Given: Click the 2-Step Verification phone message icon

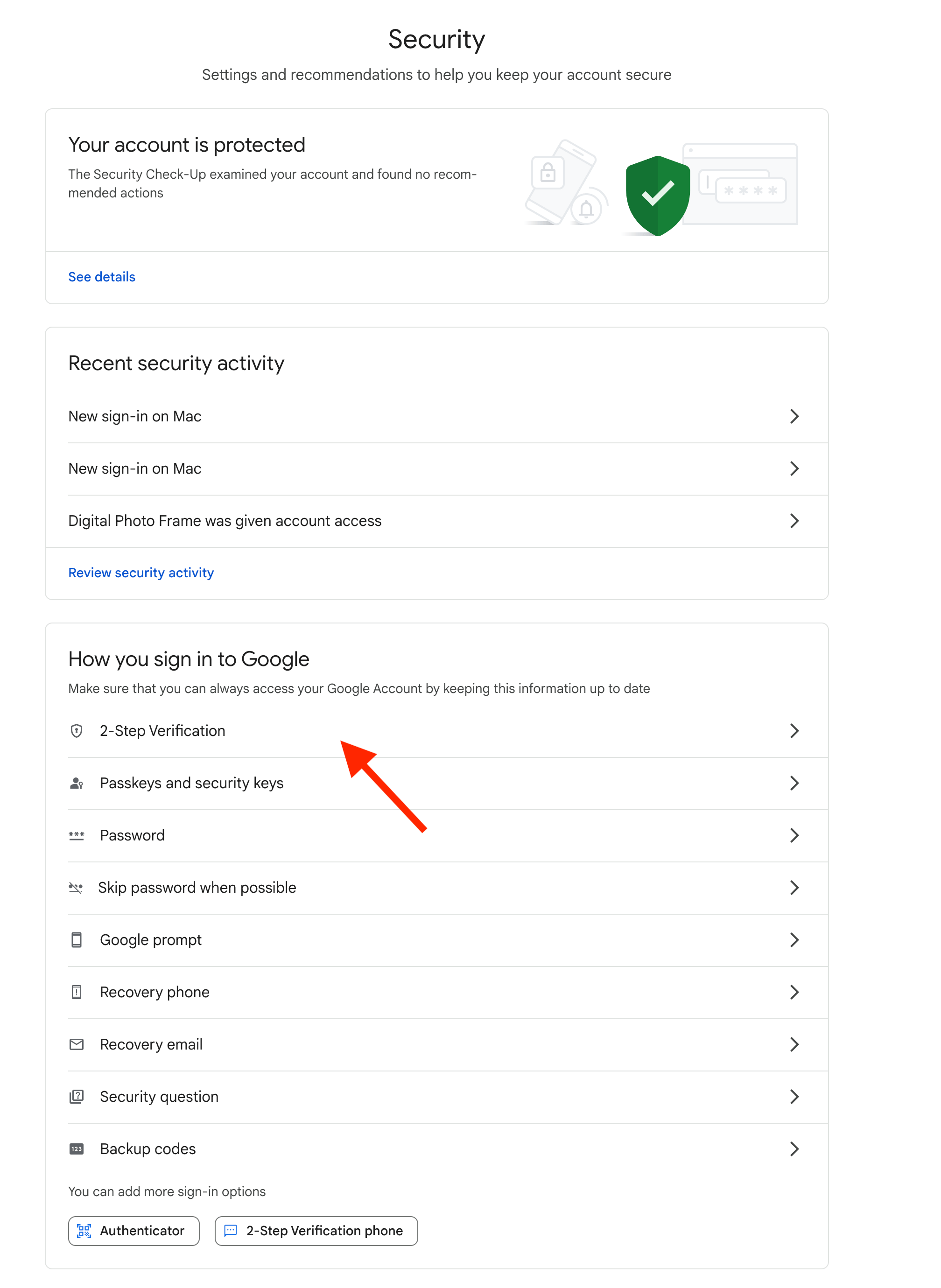Looking at the screenshot, I should point(230,1231).
